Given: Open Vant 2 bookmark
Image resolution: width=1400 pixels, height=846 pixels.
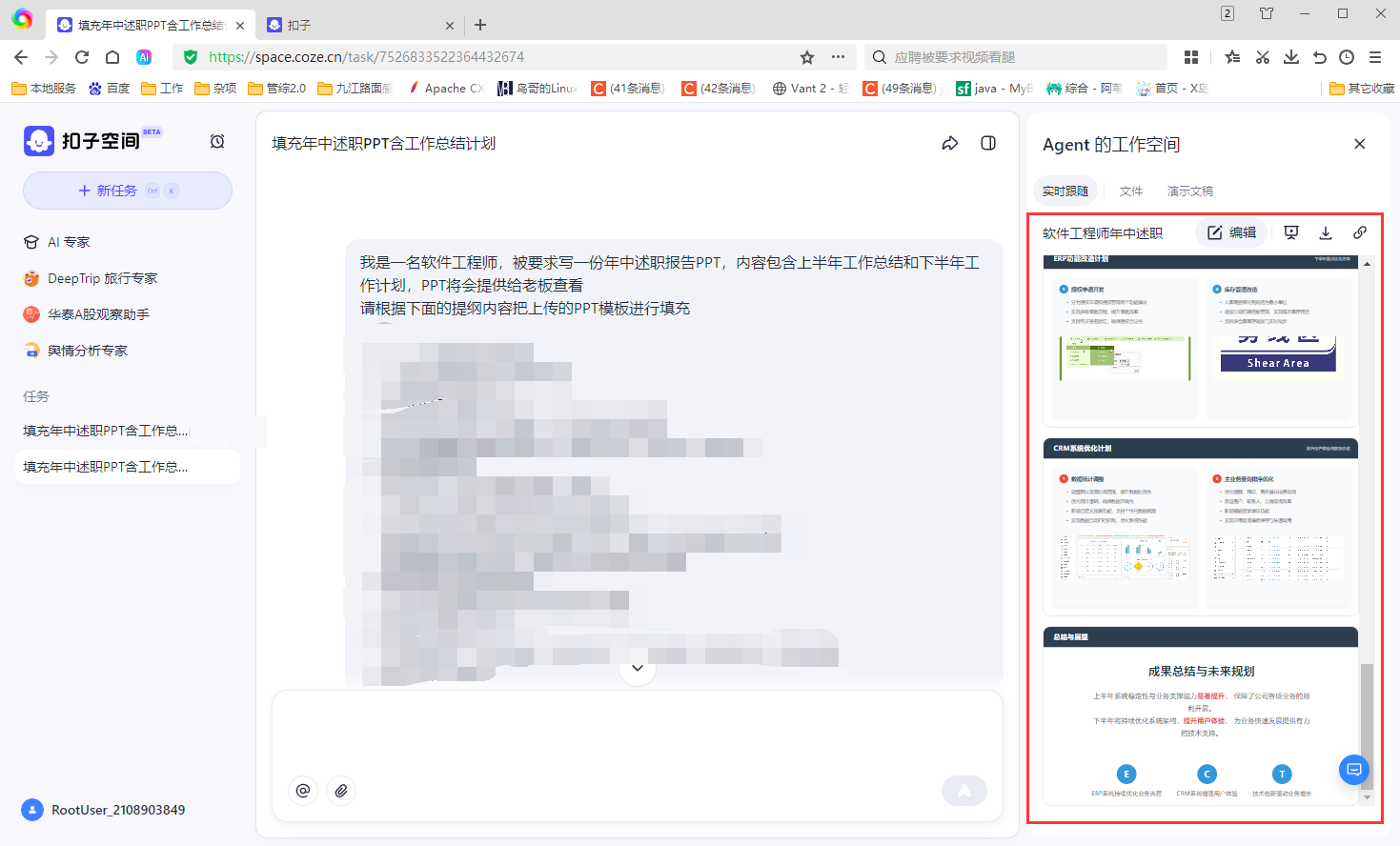Looking at the screenshot, I should coord(810,89).
